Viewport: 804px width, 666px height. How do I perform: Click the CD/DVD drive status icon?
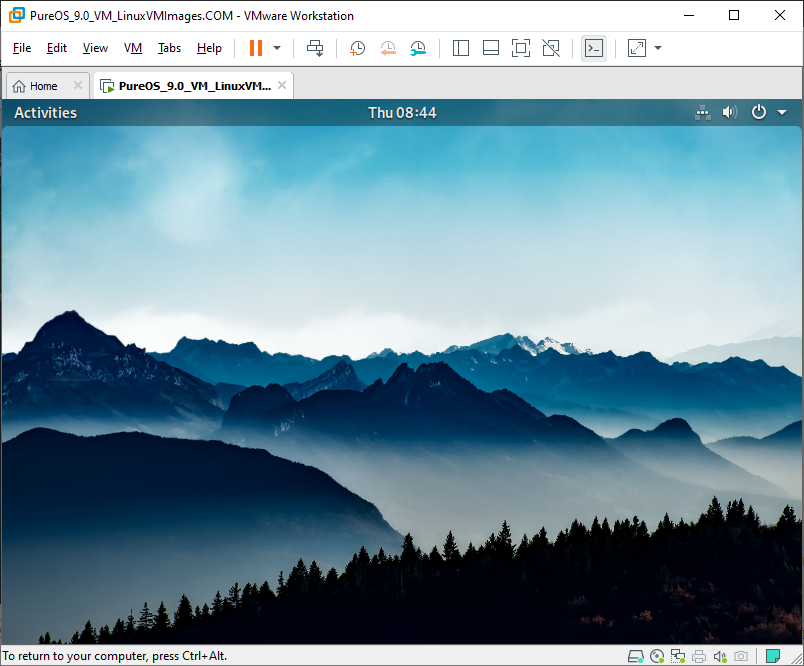[x=657, y=656]
